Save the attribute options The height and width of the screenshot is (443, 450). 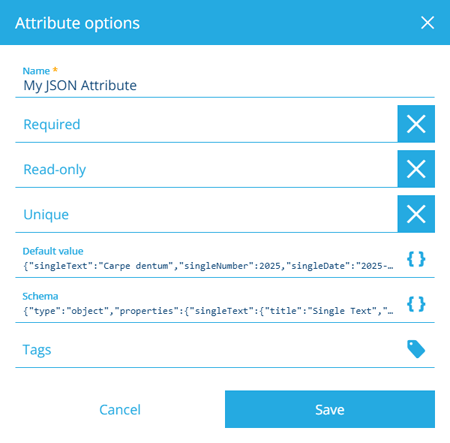(x=330, y=409)
